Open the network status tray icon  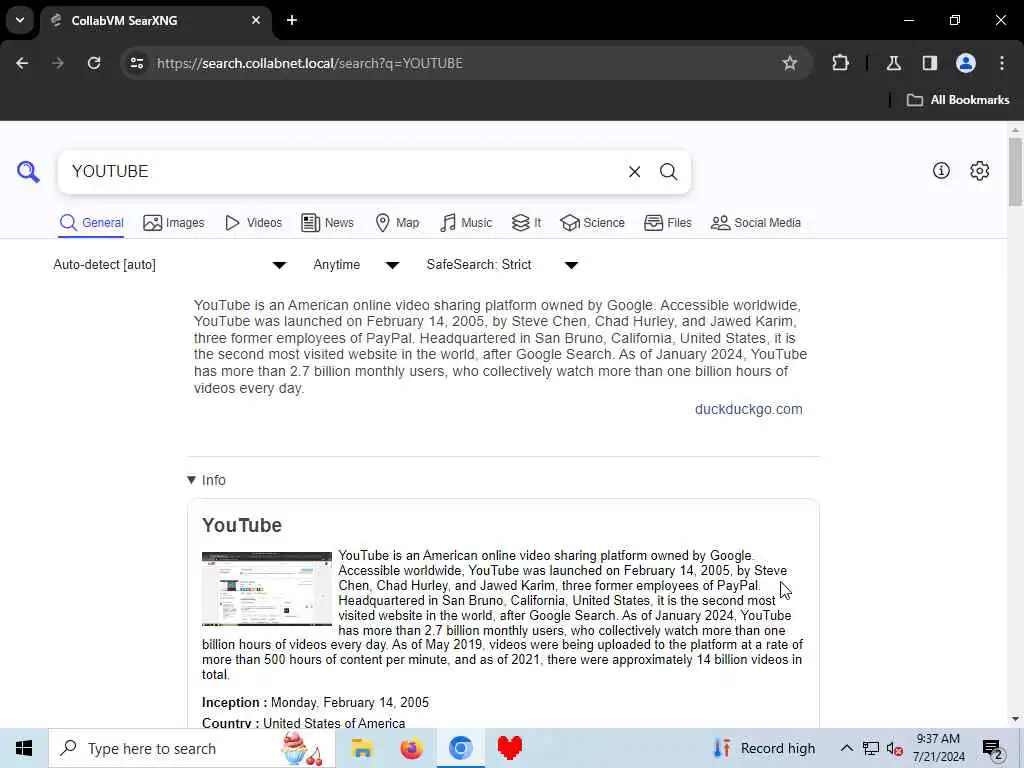pos(870,748)
